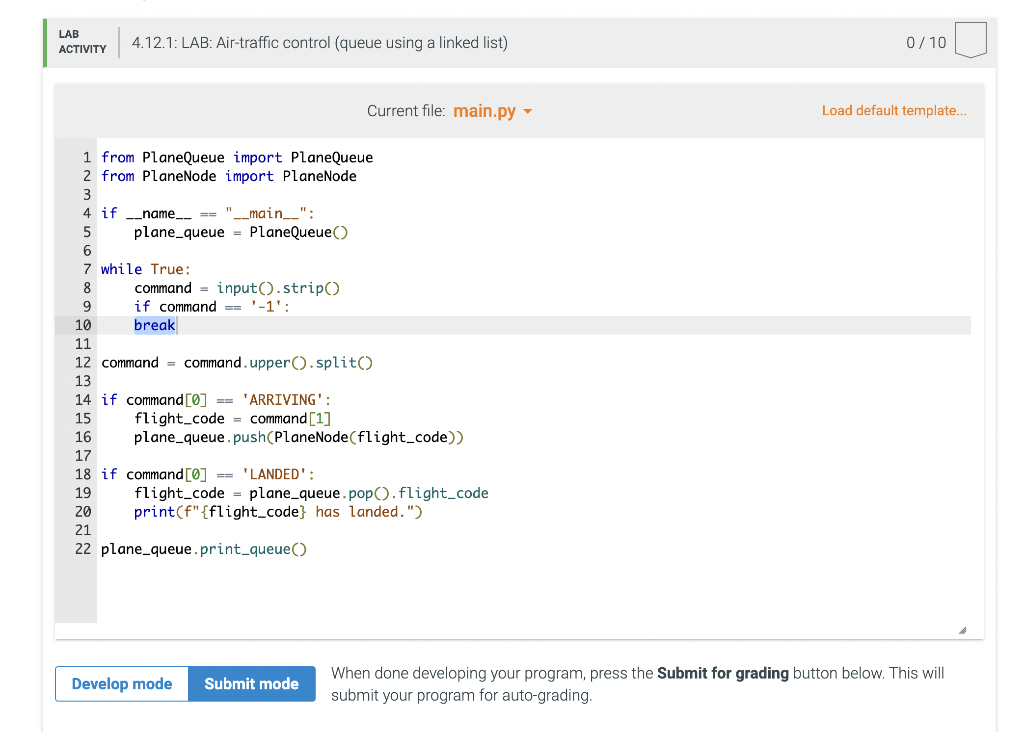Click the Submit mode blue button

(251, 684)
